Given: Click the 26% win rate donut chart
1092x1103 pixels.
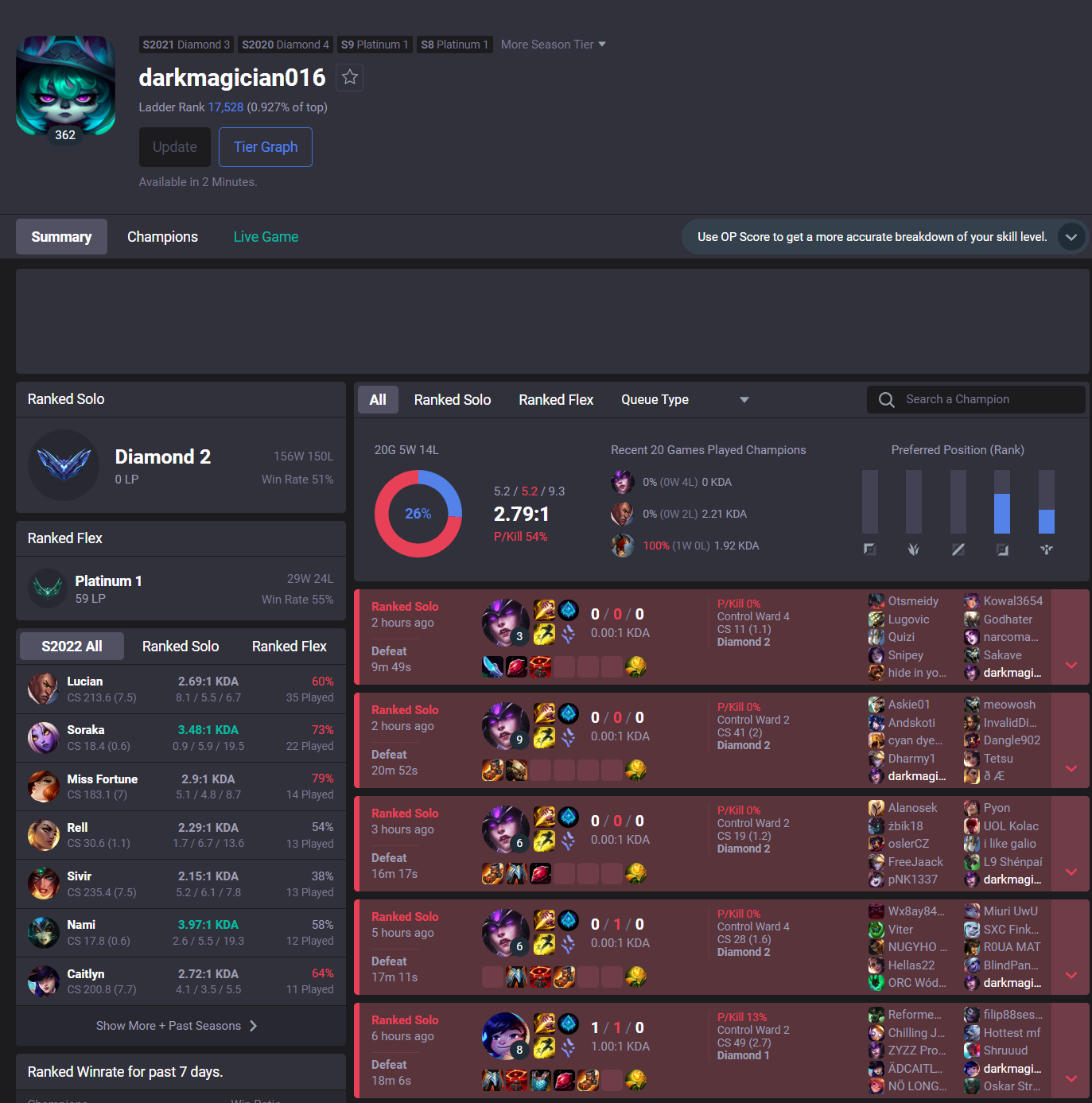Looking at the screenshot, I should [x=418, y=514].
